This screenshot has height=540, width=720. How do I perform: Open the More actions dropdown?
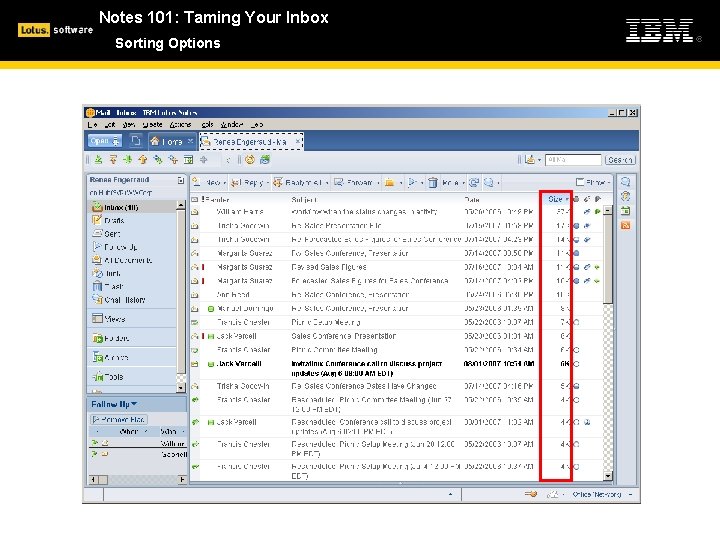click(x=453, y=183)
